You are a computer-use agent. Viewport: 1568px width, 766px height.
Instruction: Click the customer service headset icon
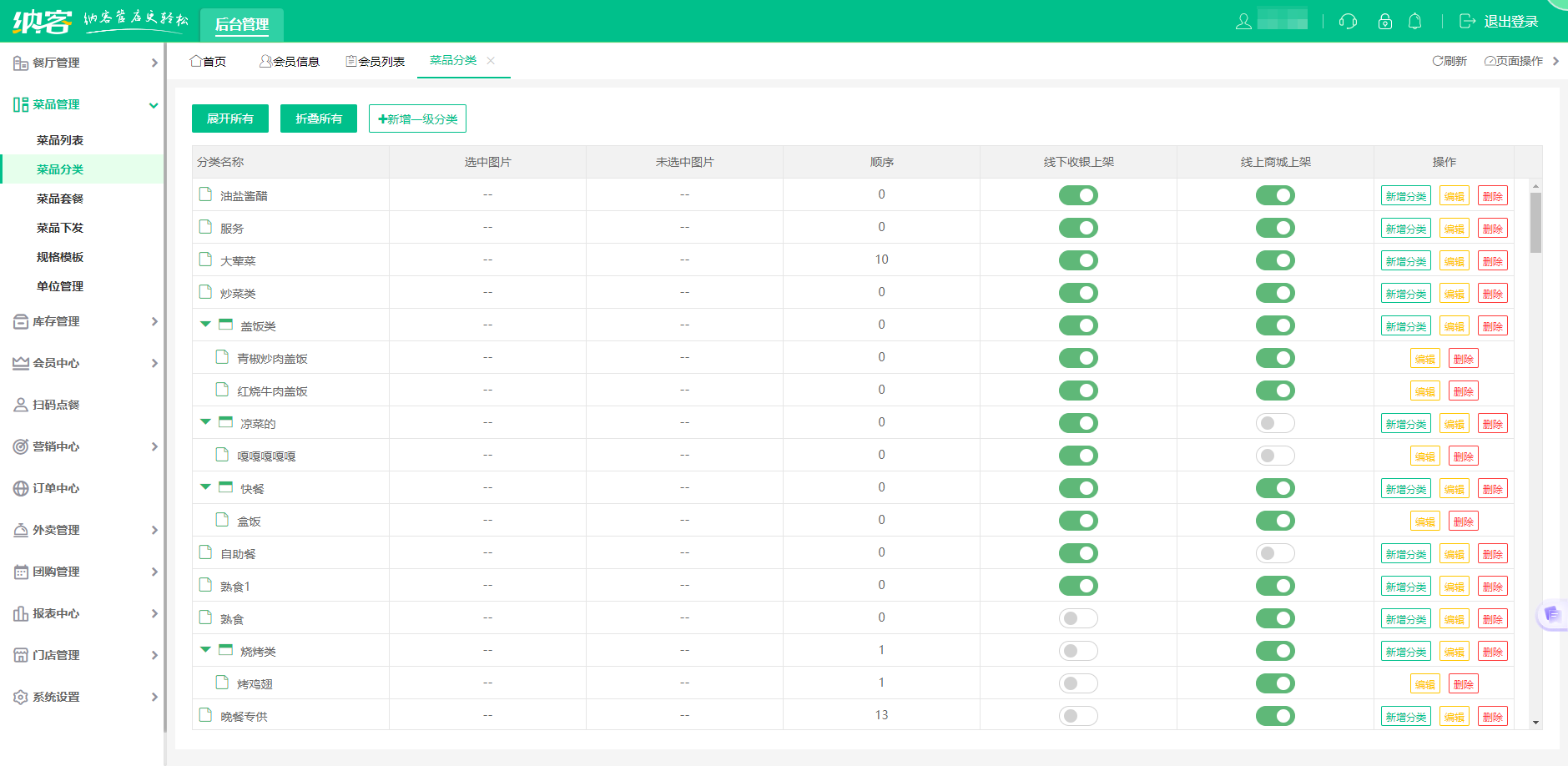click(x=1348, y=22)
